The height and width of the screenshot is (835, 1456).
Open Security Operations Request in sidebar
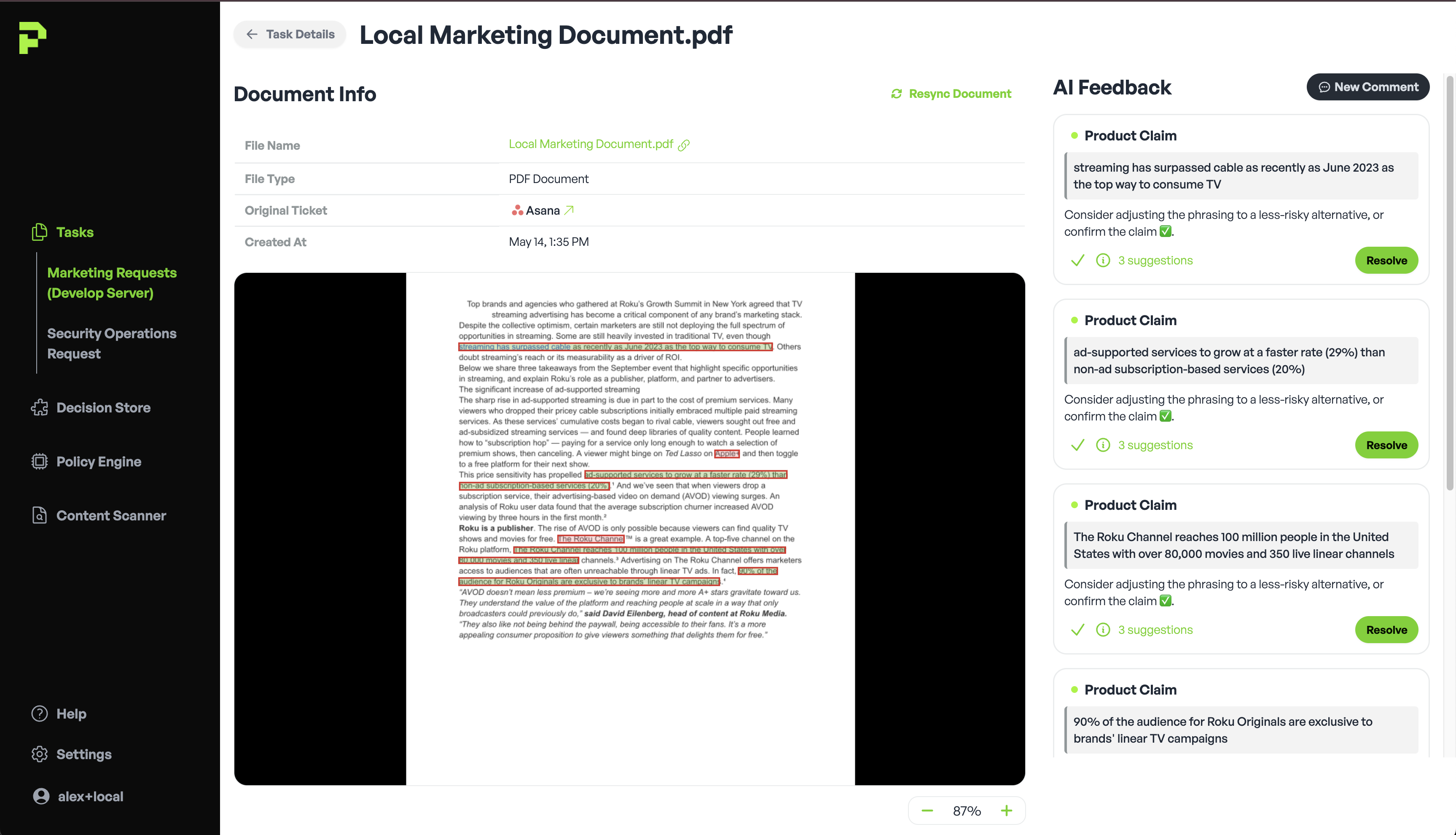(x=112, y=343)
